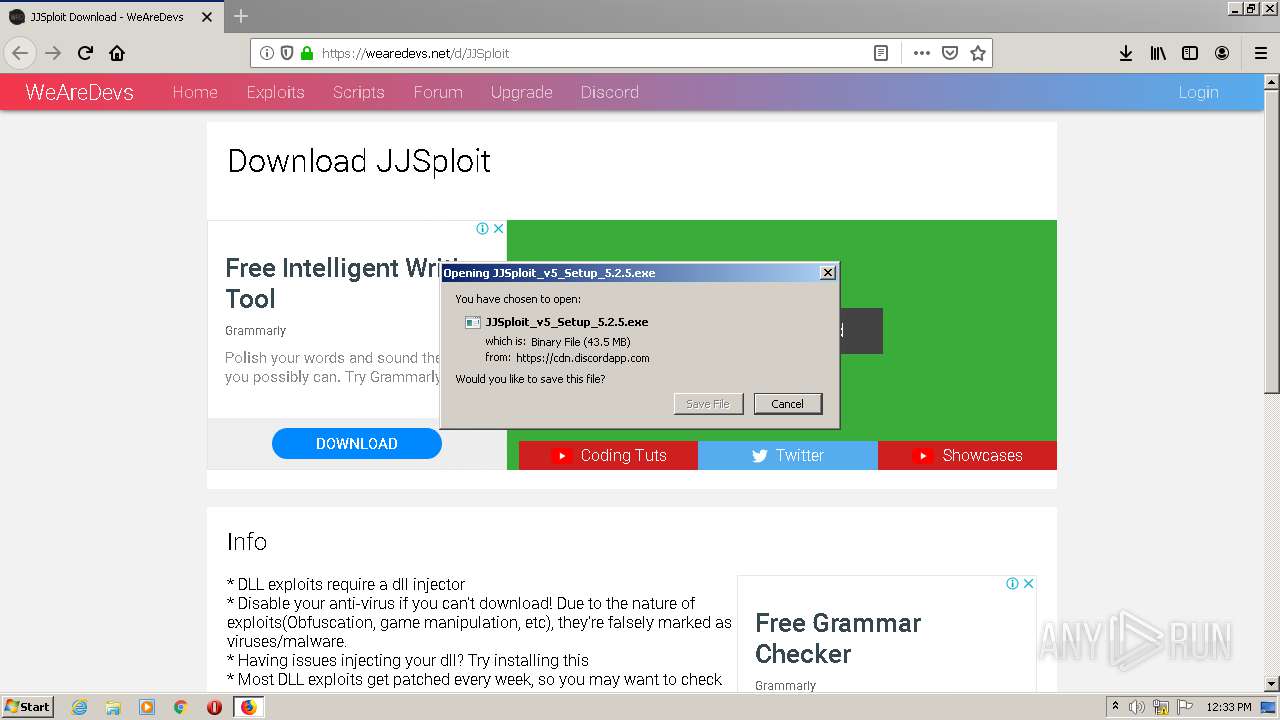Open the Home nav item

(195, 92)
